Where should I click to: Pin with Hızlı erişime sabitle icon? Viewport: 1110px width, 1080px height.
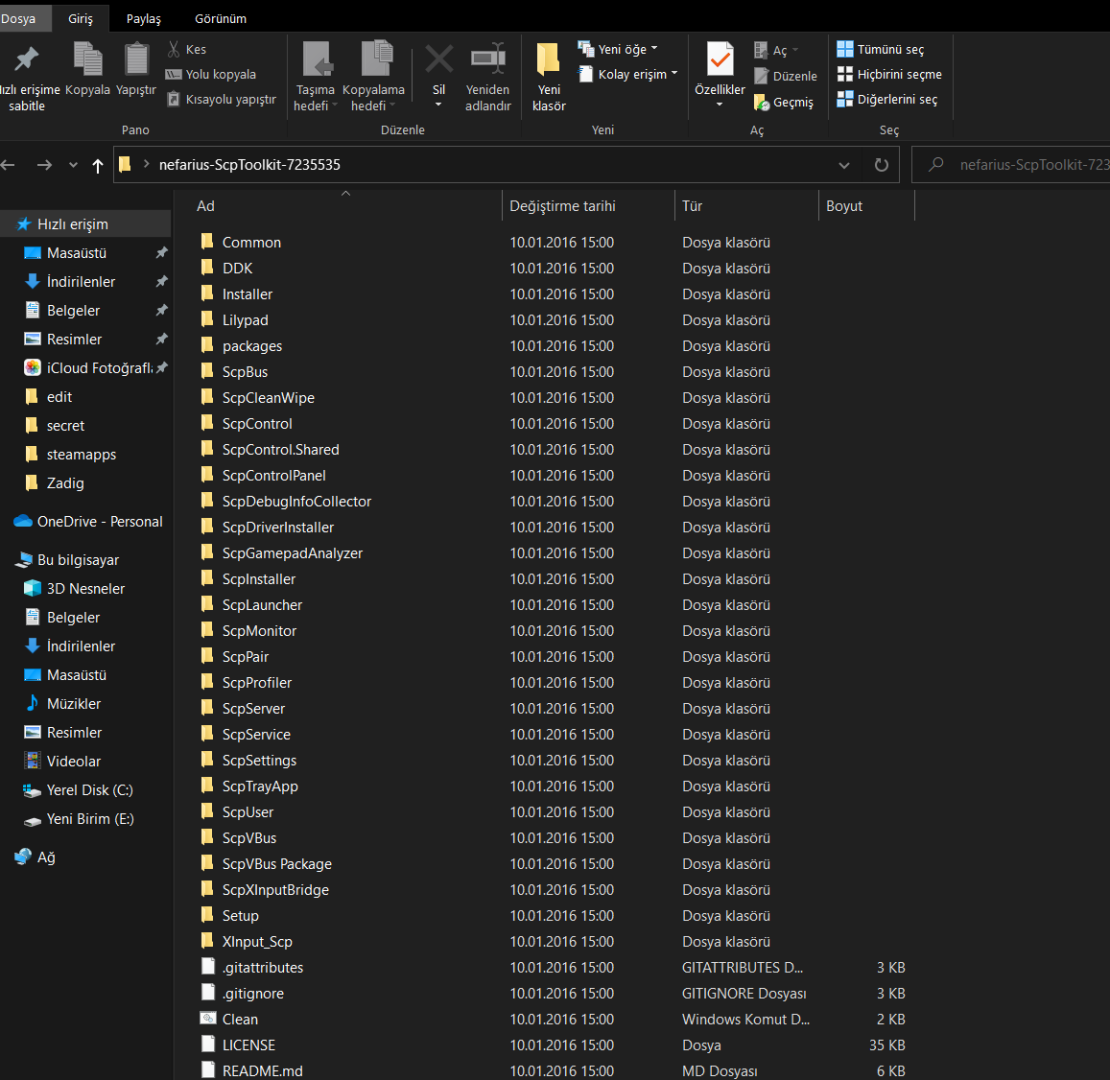point(27,60)
